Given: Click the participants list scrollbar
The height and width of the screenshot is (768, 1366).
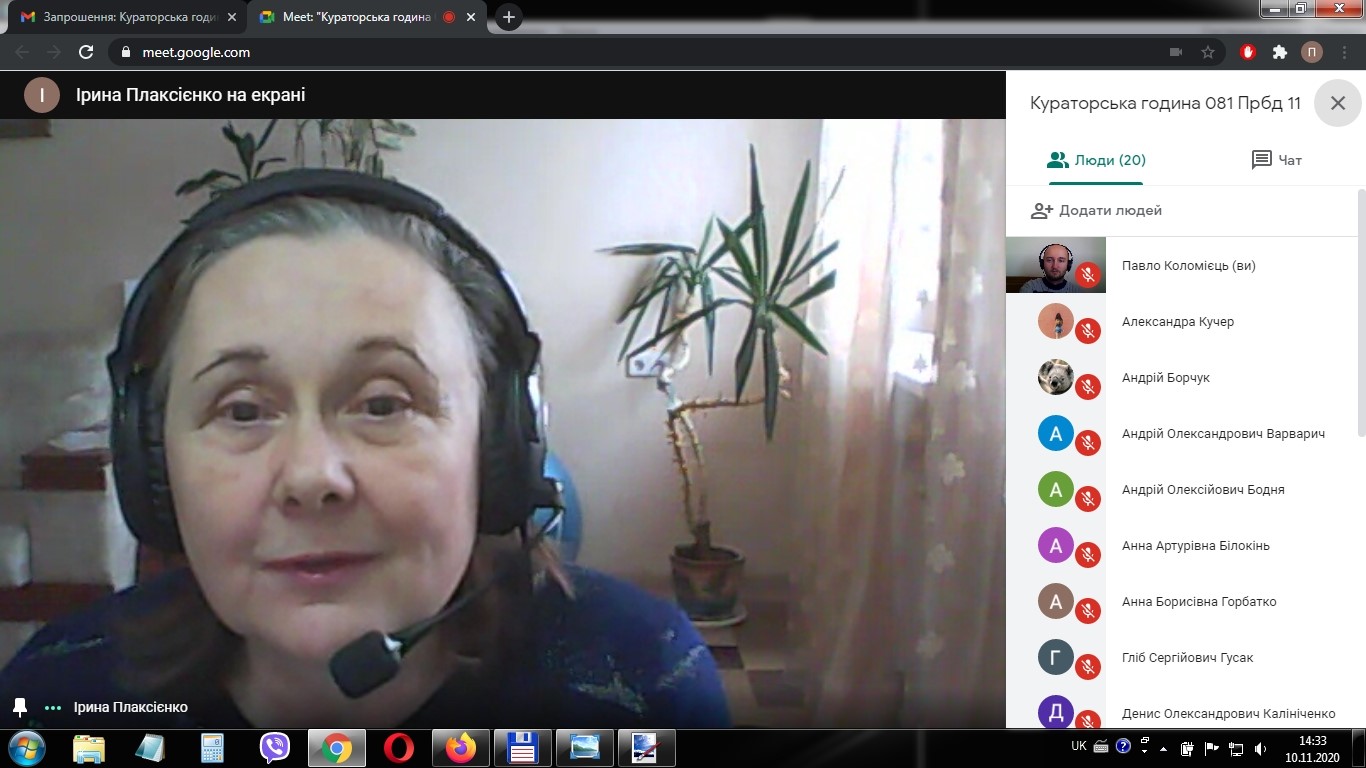Looking at the screenshot, I should 1361,311.
